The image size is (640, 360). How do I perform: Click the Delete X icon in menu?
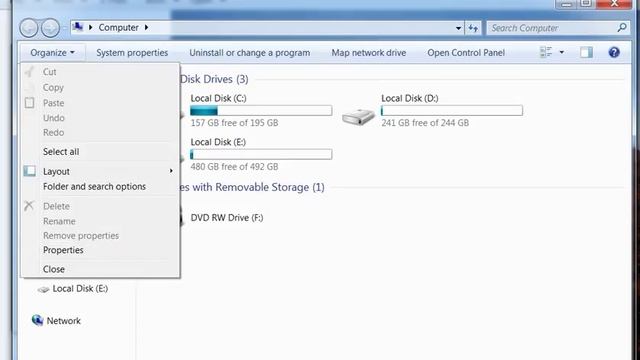(29, 206)
